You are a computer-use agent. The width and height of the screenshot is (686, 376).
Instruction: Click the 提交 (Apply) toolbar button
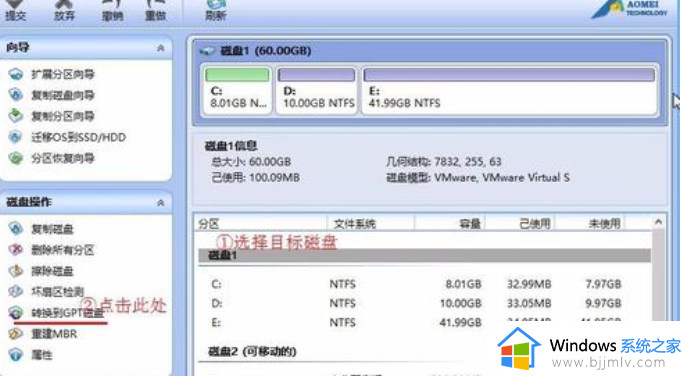15,11
